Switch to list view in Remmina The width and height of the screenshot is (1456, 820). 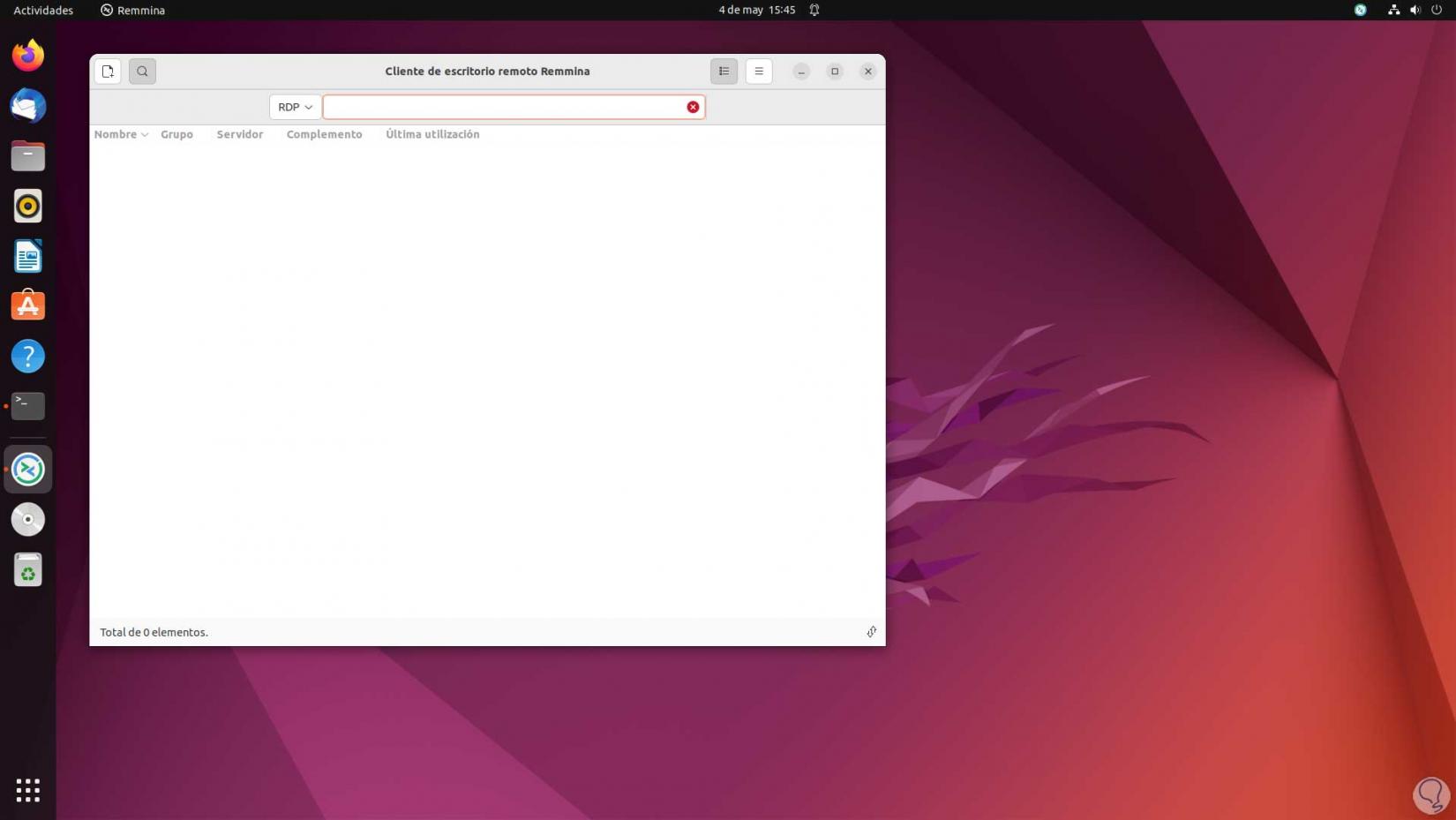(724, 71)
